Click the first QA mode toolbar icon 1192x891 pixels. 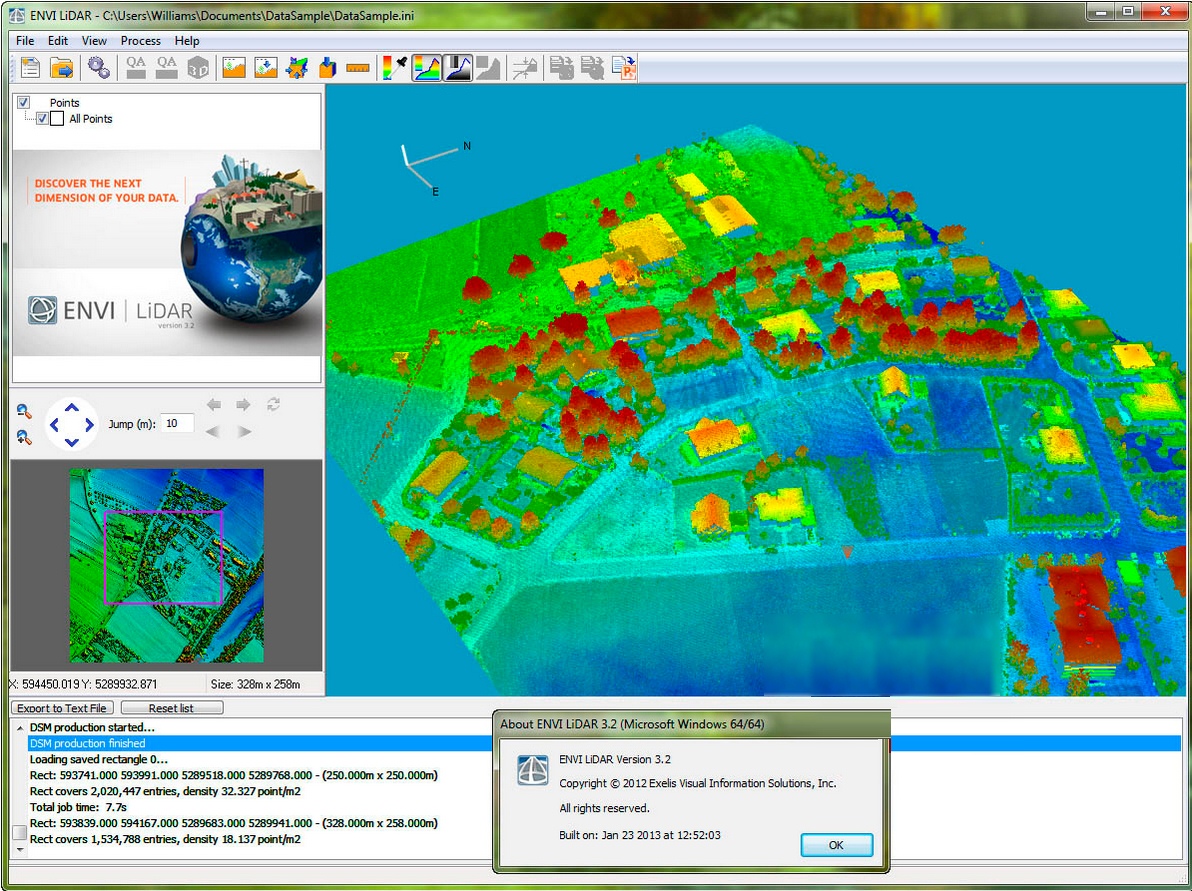(136, 68)
